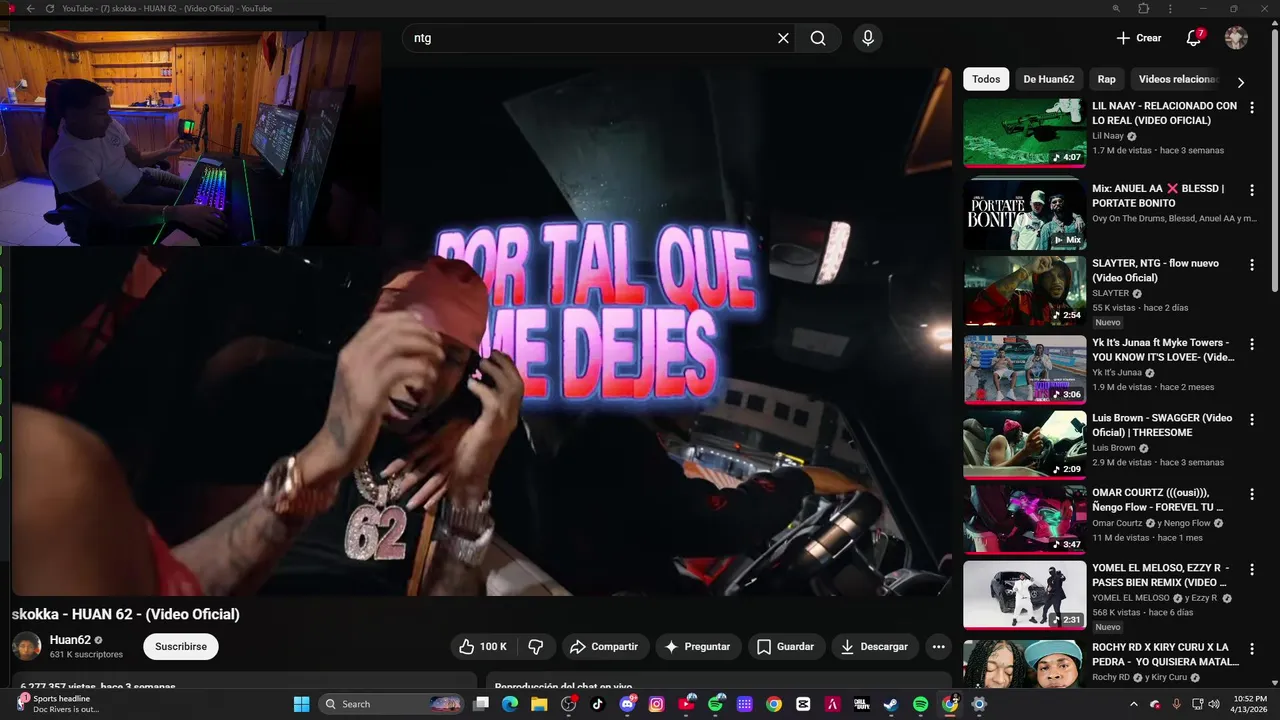Click the Windows Start button
Viewport: 1280px width, 720px height.
[x=301, y=704]
